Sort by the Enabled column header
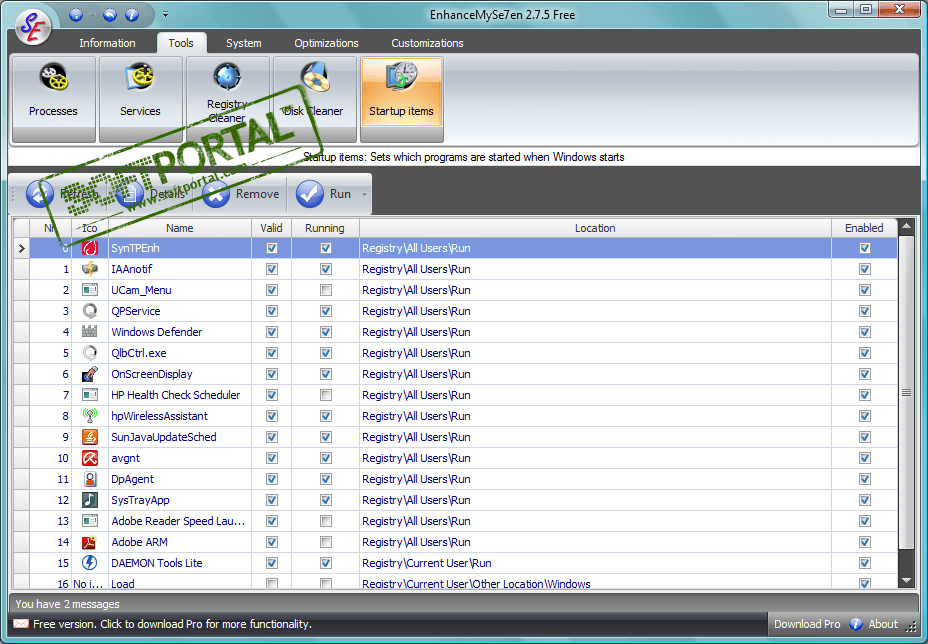928x644 pixels. click(864, 228)
